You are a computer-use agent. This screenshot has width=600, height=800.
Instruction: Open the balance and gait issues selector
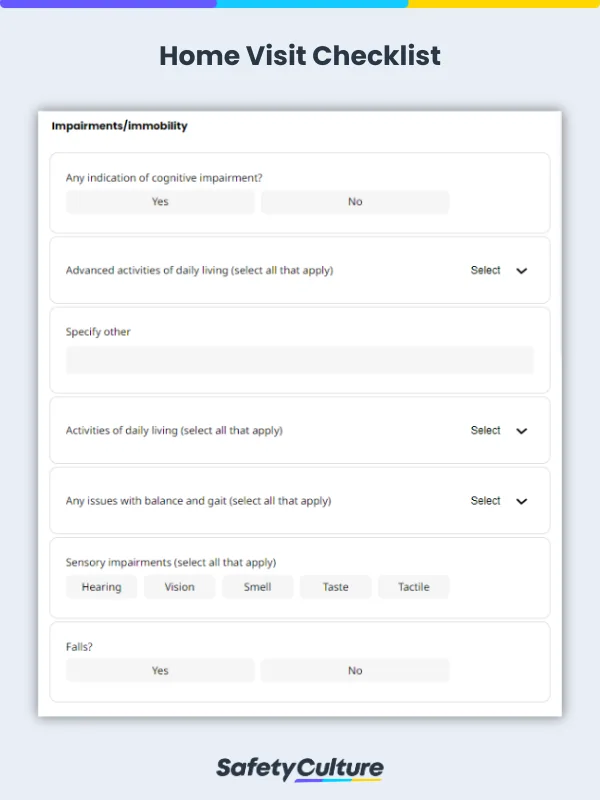(x=485, y=501)
